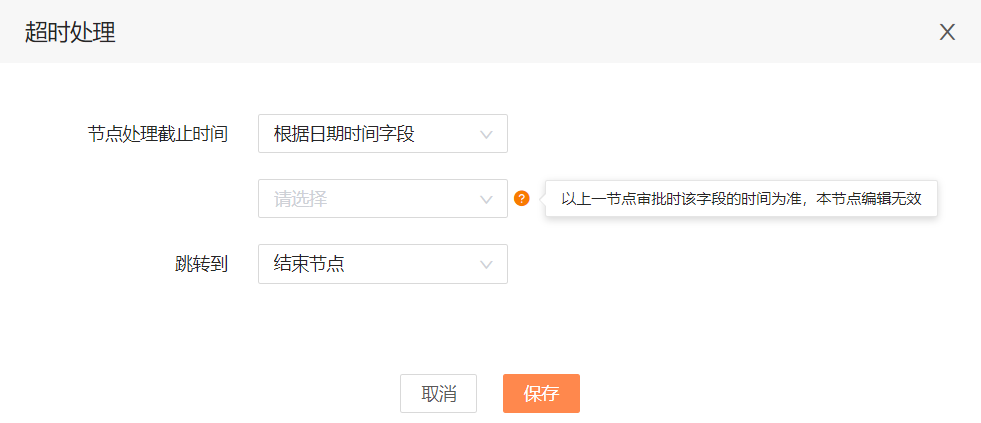Open the 节点处理截止时间 dropdown
This screenshot has height=423, width=981.
click(383, 133)
